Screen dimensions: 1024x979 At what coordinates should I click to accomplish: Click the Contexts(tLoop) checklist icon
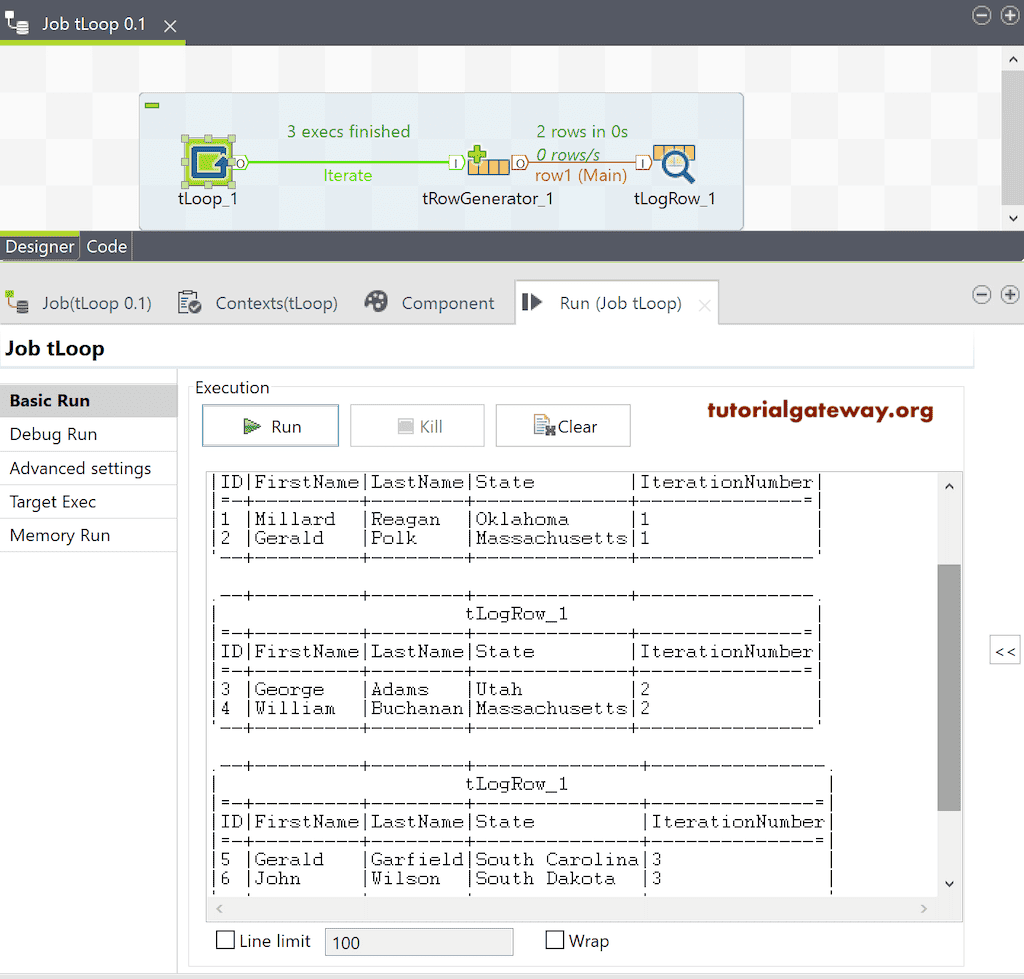(x=188, y=302)
